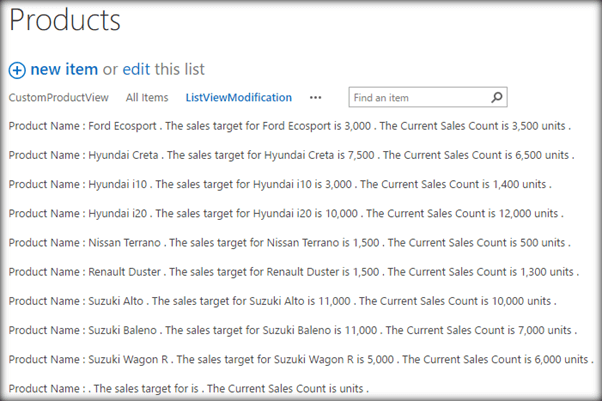Click the edit this list link

pyautogui.click(x=136, y=69)
